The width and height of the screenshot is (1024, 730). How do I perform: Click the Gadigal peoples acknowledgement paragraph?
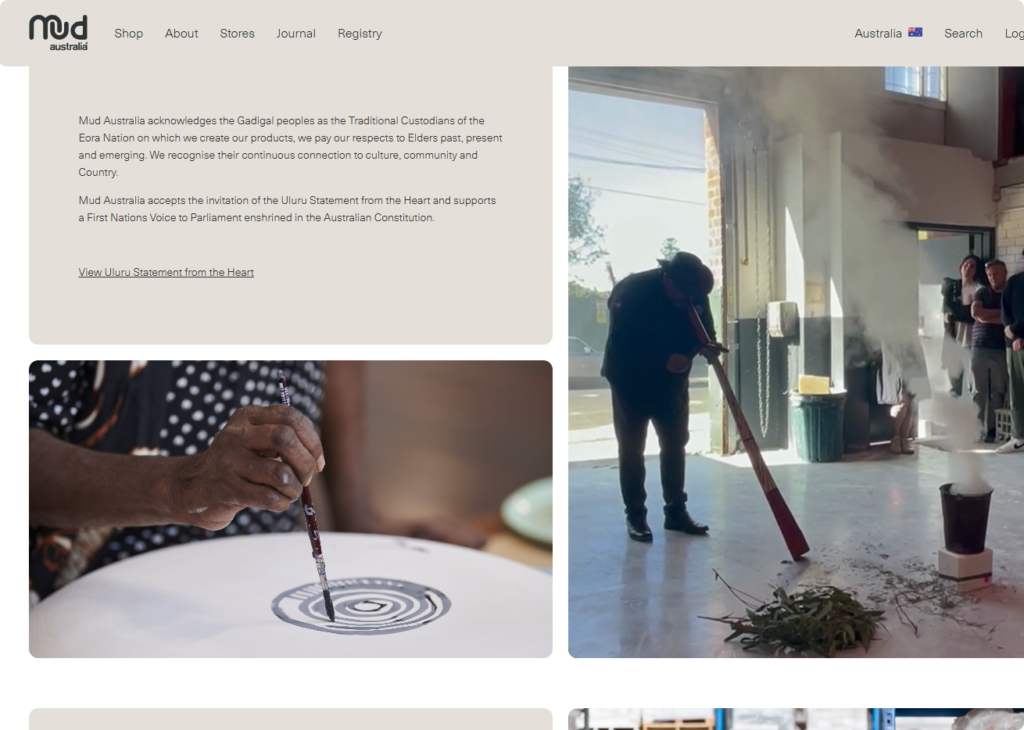pos(291,146)
